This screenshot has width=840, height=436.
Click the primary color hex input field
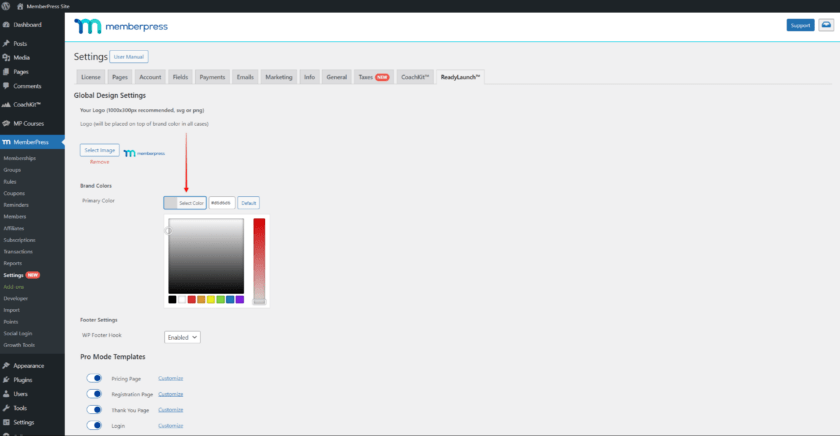click(x=222, y=203)
